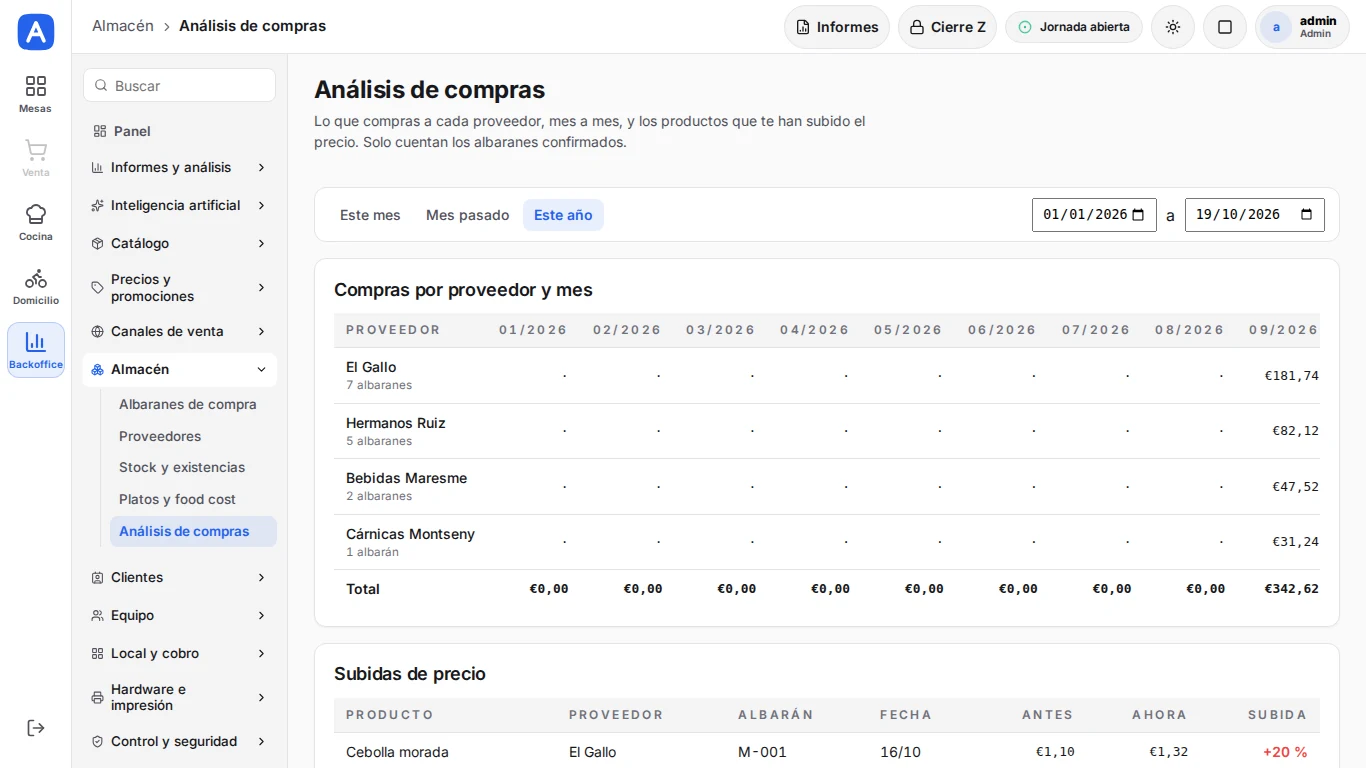Expand Inteligencia artificial section
Screen dimensions: 1366x768
(x=180, y=206)
